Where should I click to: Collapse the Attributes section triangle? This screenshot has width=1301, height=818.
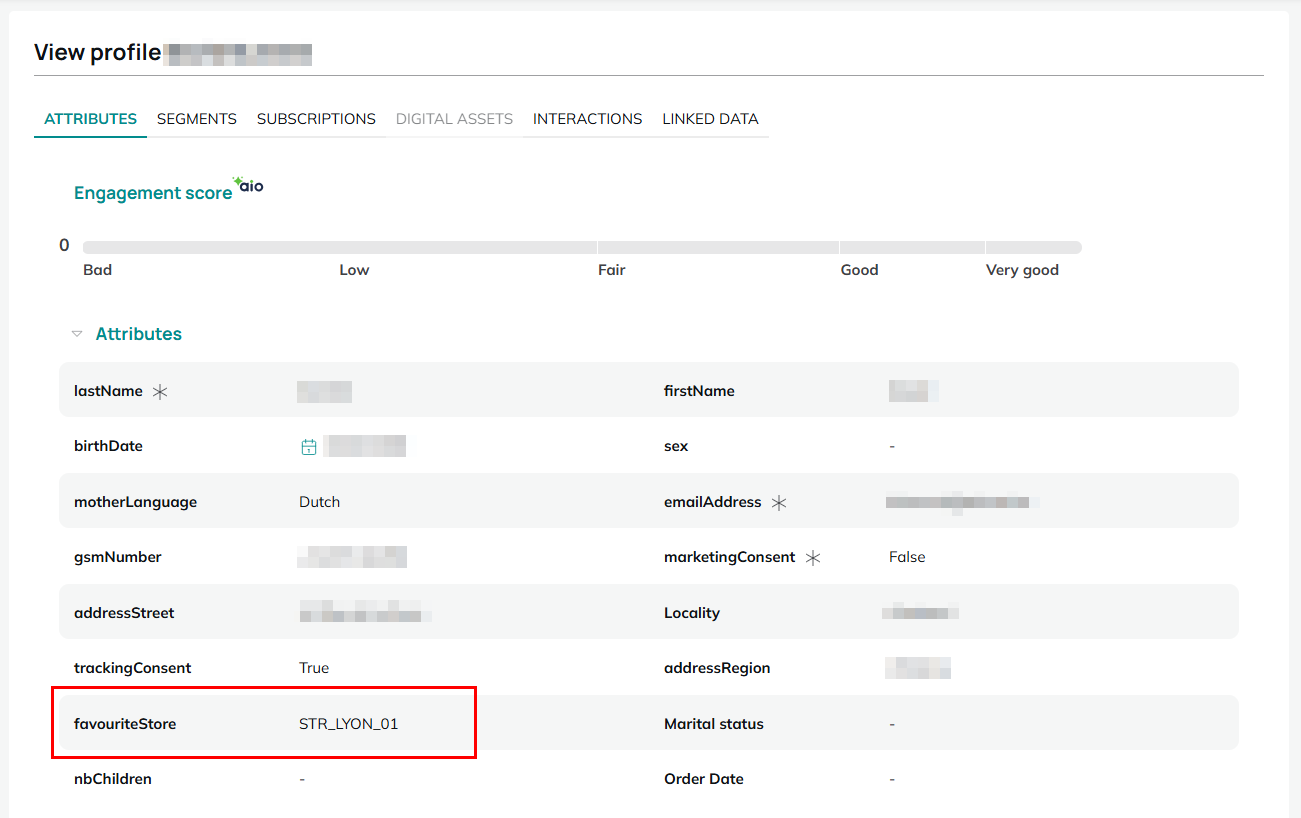tap(77, 334)
